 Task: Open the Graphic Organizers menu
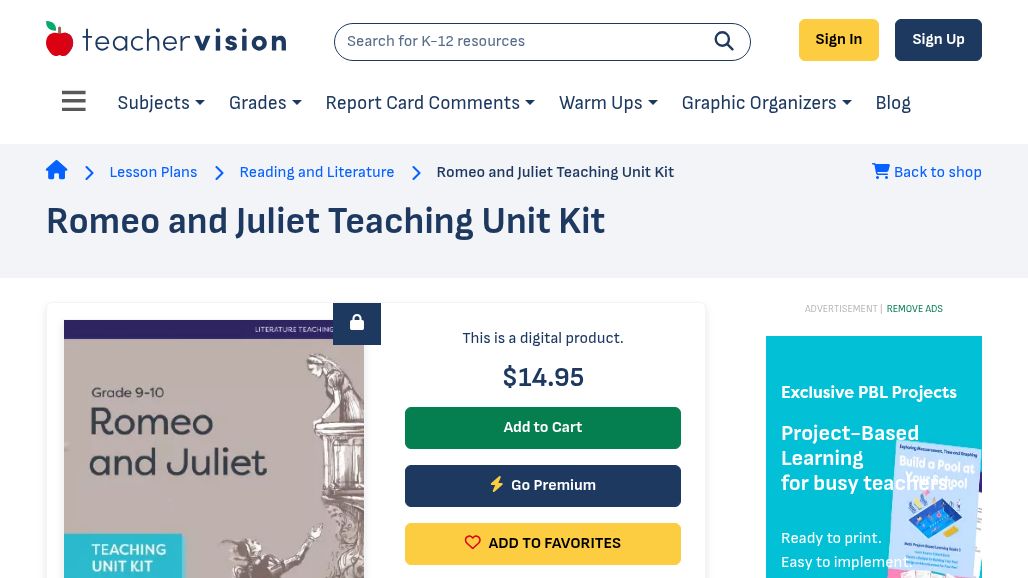pos(766,103)
